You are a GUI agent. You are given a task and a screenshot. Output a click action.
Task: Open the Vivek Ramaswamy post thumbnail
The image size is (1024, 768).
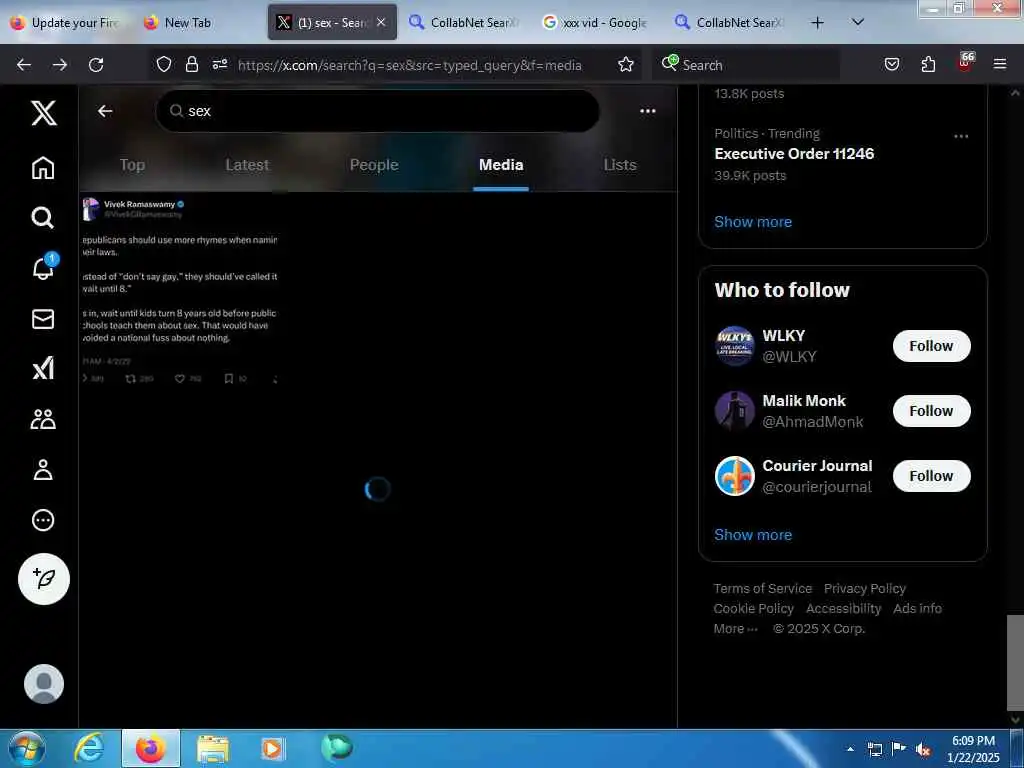(180, 291)
